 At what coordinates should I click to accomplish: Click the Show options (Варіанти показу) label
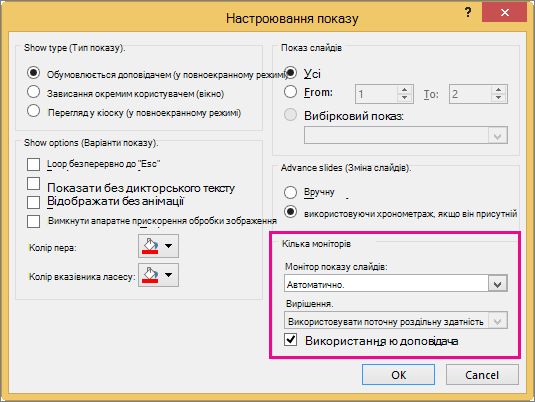pos(91,143)
